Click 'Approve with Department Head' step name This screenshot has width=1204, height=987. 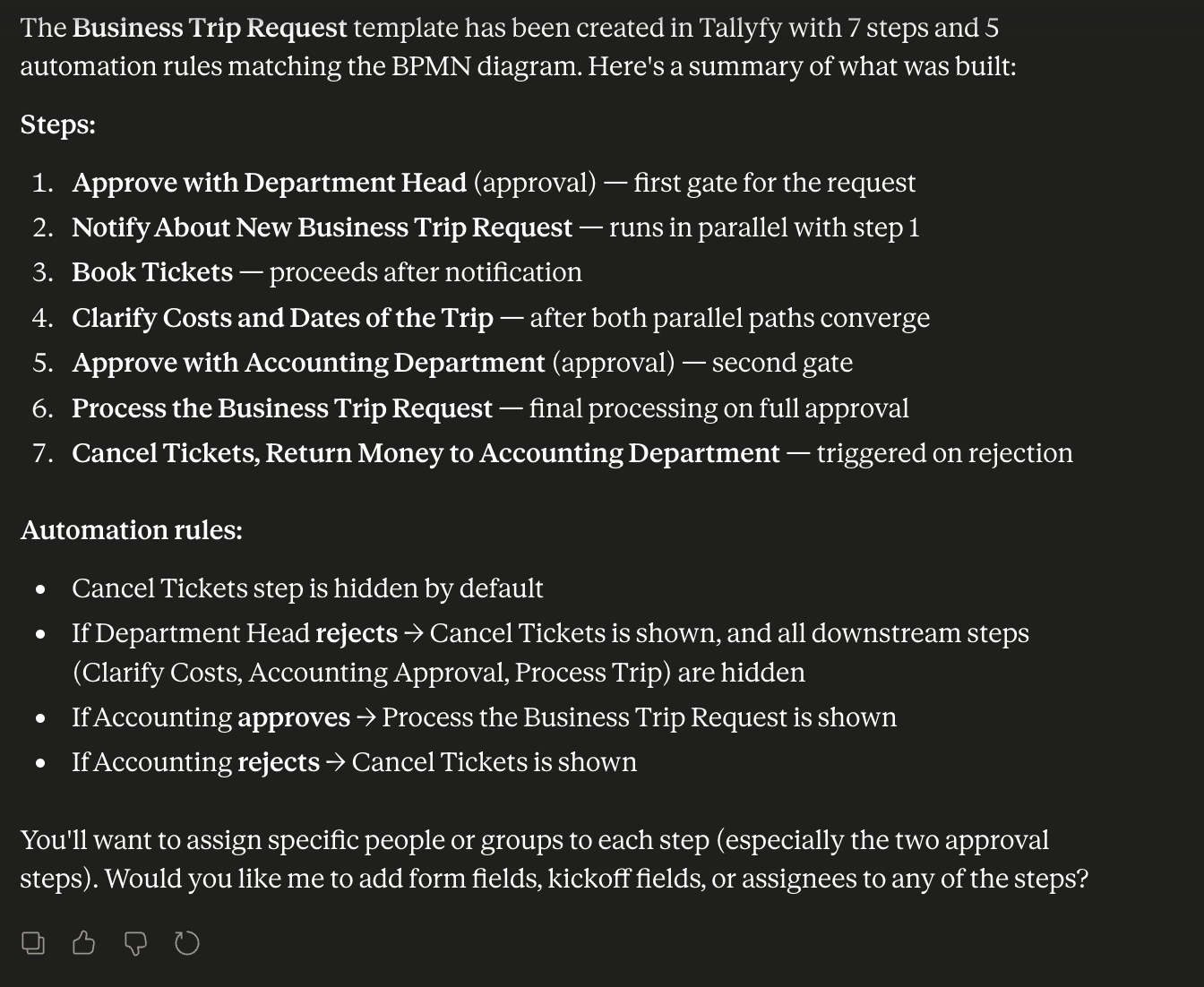coord(270,183)
